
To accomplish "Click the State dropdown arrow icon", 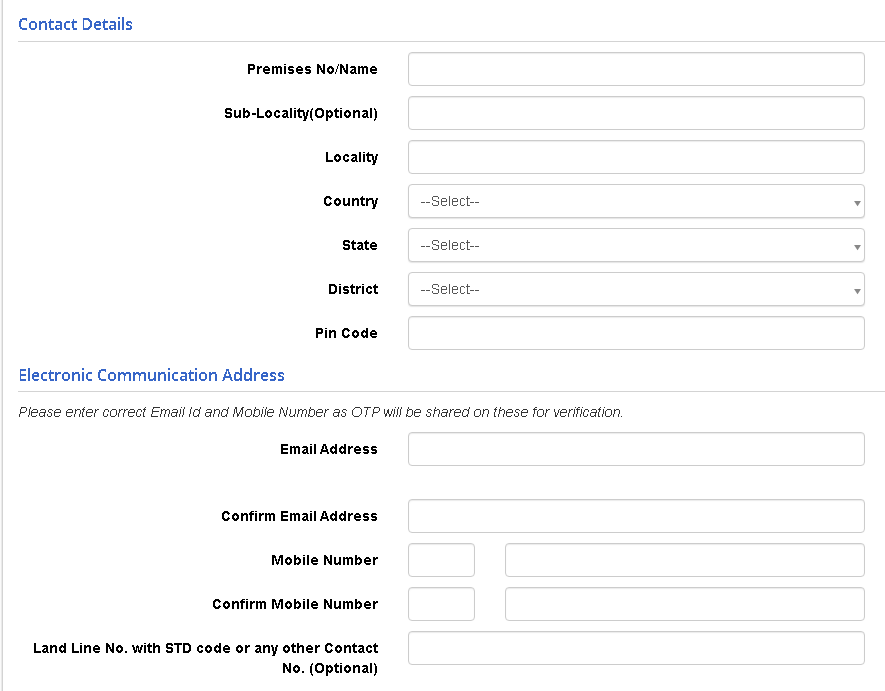I will [x=857, y=247].
